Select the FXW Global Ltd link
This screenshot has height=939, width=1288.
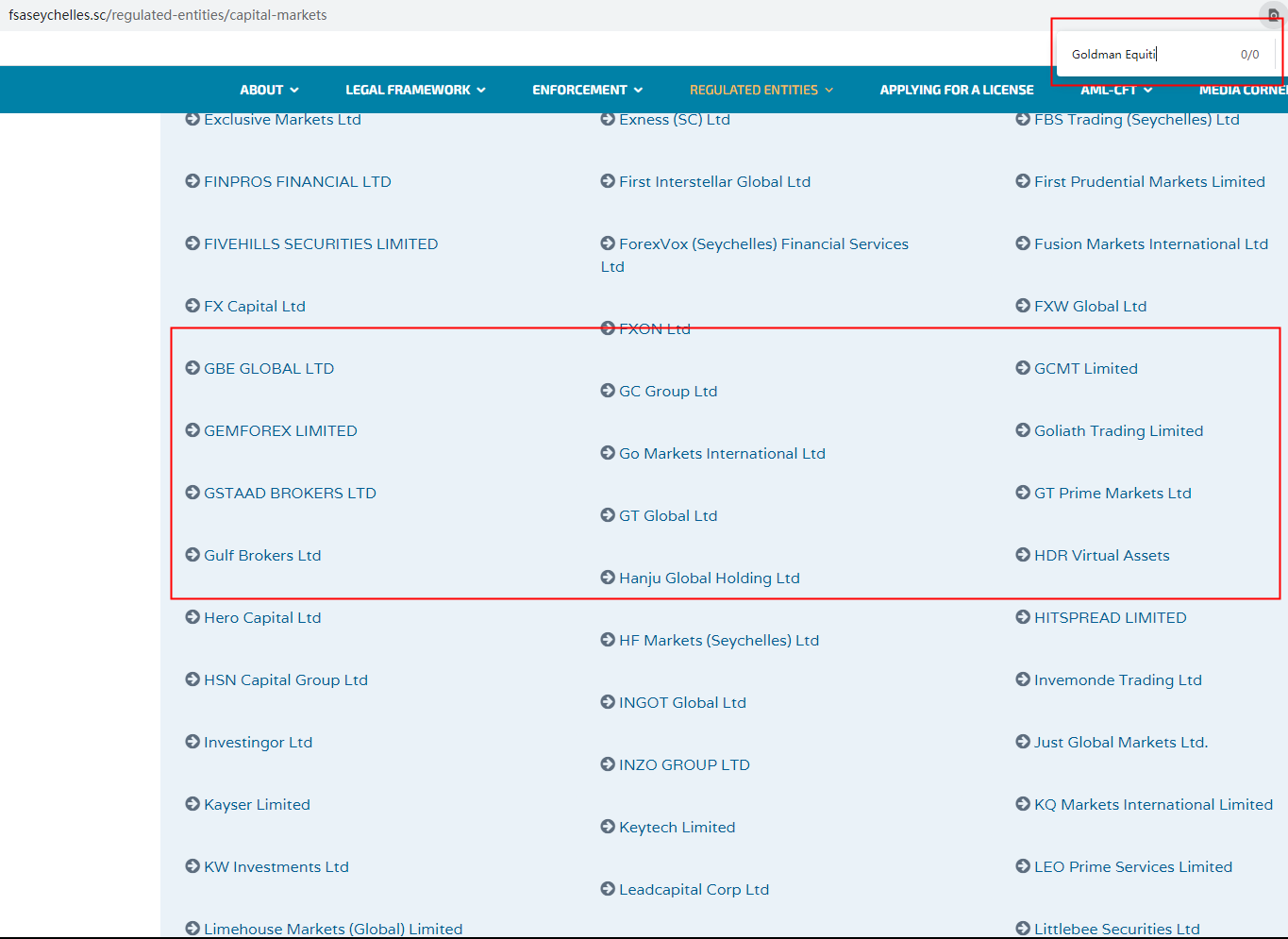point(1090,306)
